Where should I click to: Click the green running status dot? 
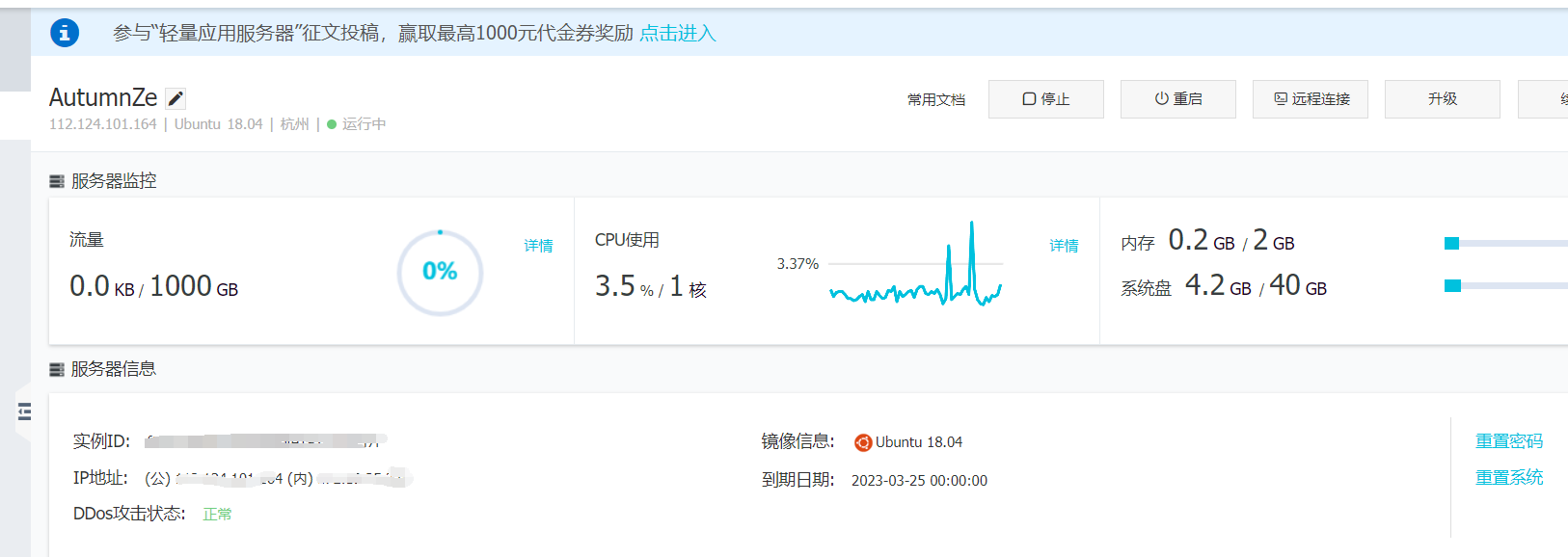pyautogui.click(x=332, y=124)
